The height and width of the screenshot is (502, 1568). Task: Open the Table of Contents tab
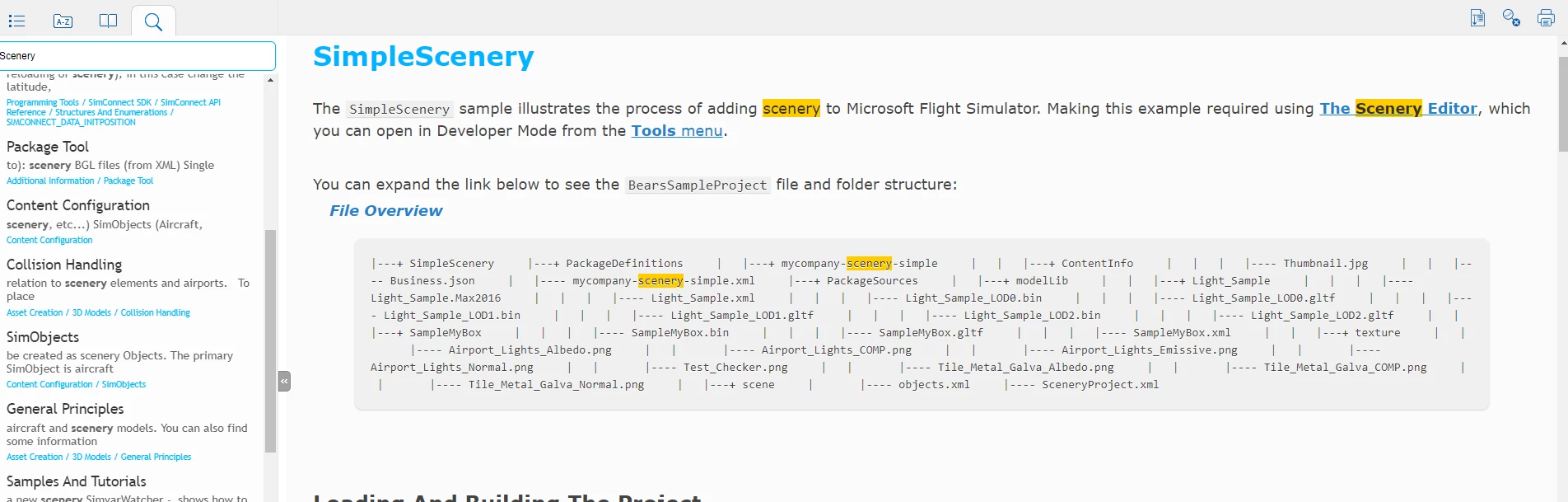[17, 21]
